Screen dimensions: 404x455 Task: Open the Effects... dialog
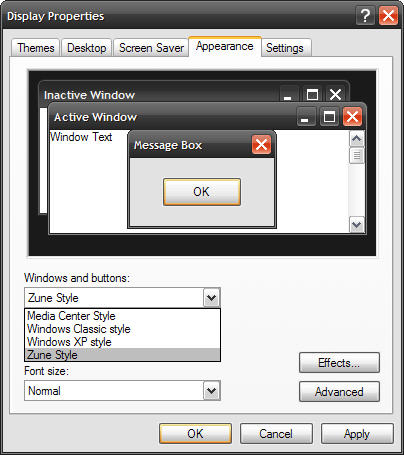tap(339, 363)
